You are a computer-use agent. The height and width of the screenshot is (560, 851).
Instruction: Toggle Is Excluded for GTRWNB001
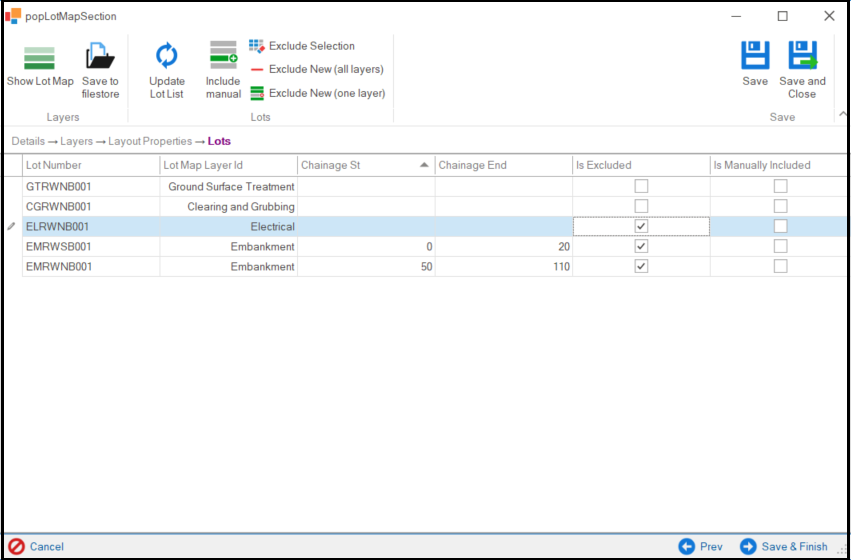coord(642,187)
